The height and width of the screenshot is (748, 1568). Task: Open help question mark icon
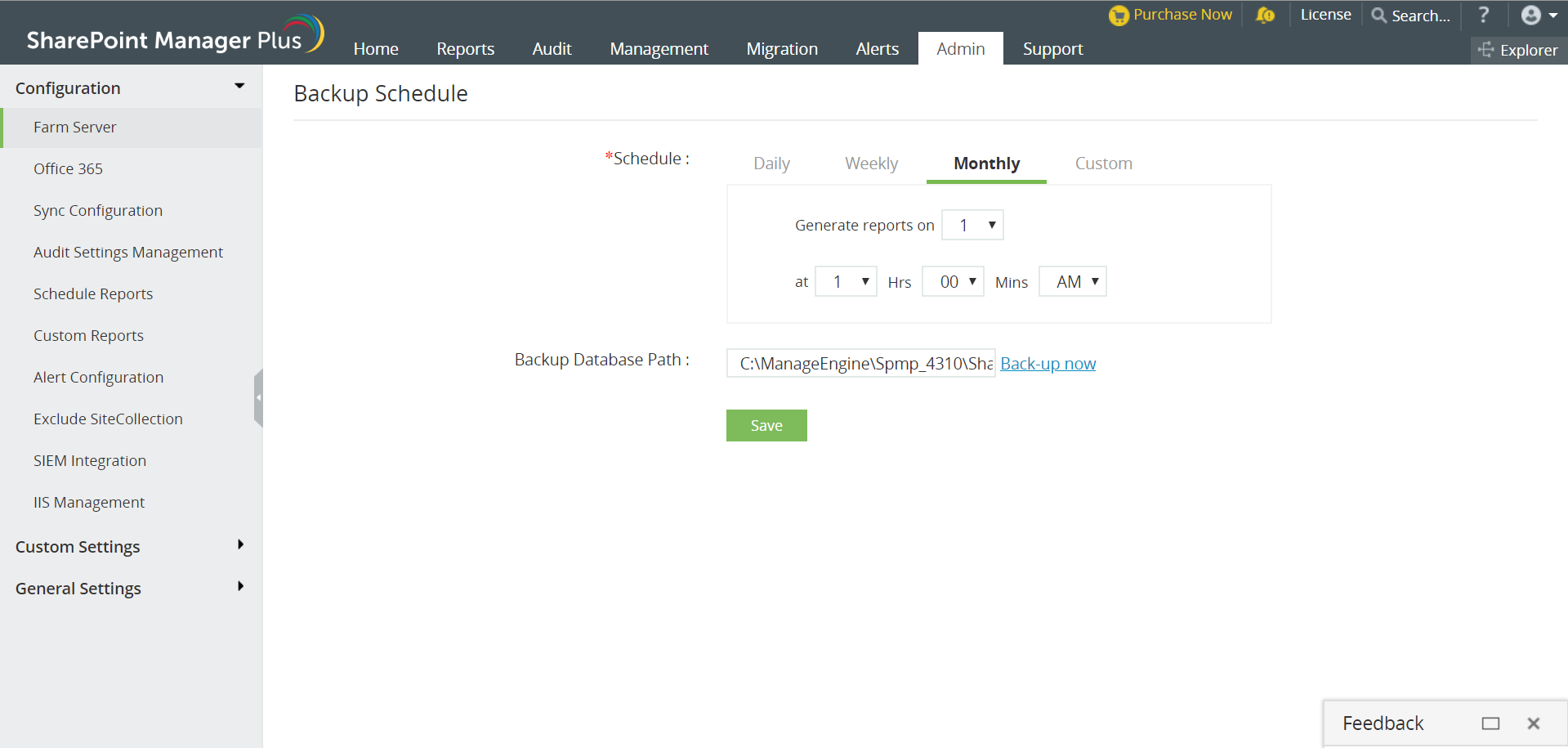(1484, 15)
